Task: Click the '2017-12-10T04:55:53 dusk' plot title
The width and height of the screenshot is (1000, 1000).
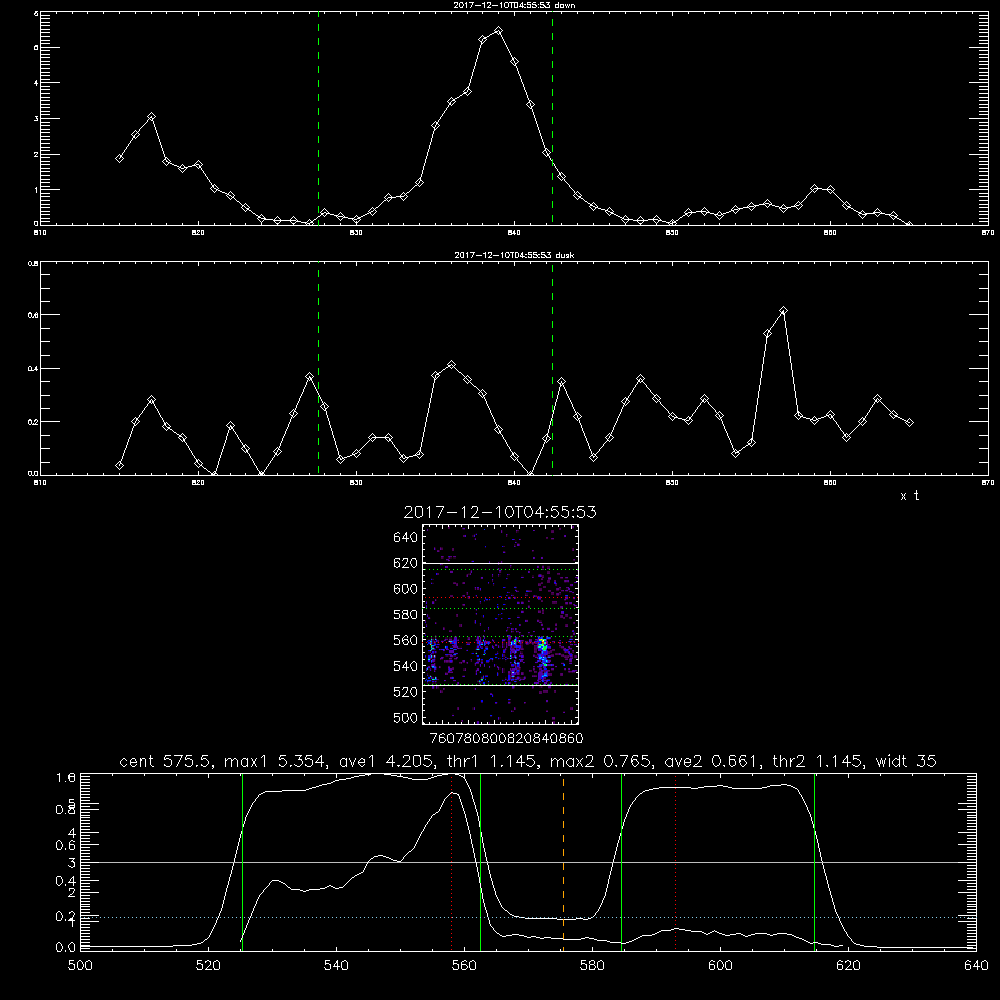Action: point(514,255)
